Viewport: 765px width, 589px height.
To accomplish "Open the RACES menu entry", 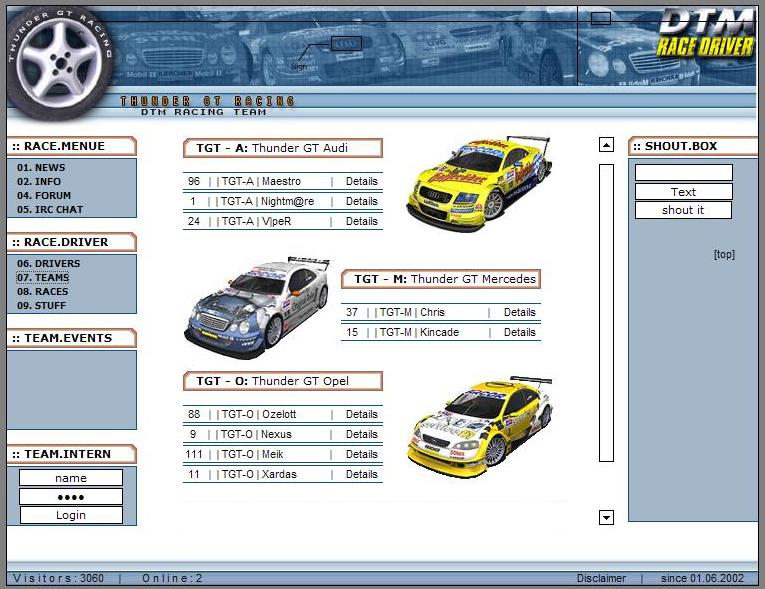I will tap(43, 292).
